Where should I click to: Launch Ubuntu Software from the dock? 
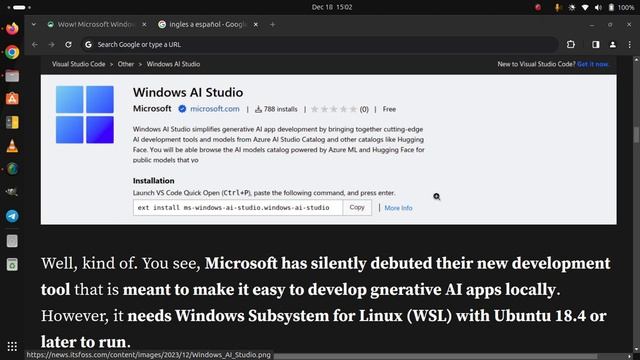pyautogui.click(x=12, y=99)
